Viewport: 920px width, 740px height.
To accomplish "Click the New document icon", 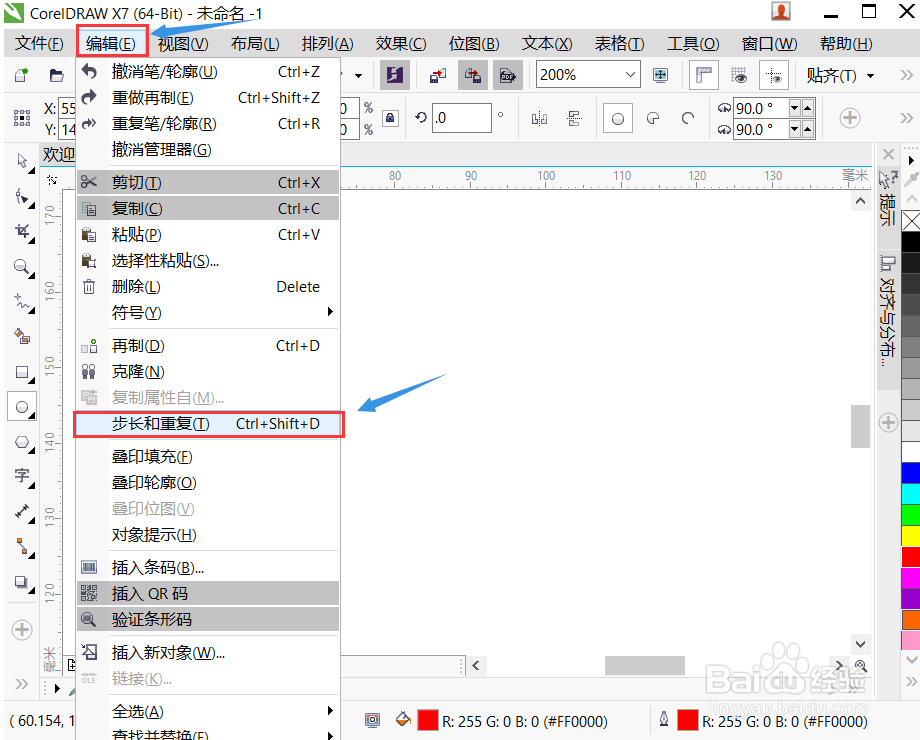I will pyautogui.click(x=22, y=75).
